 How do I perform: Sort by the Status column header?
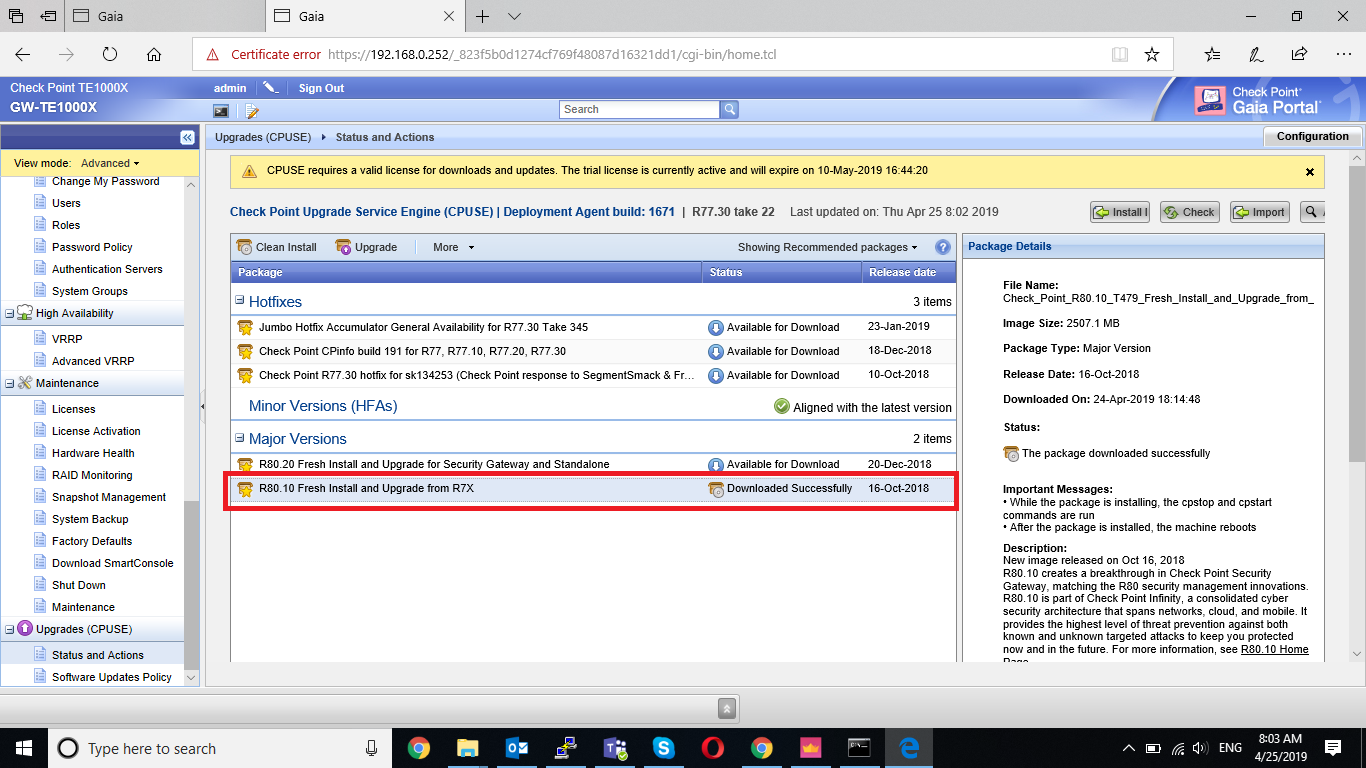(782, 272)
